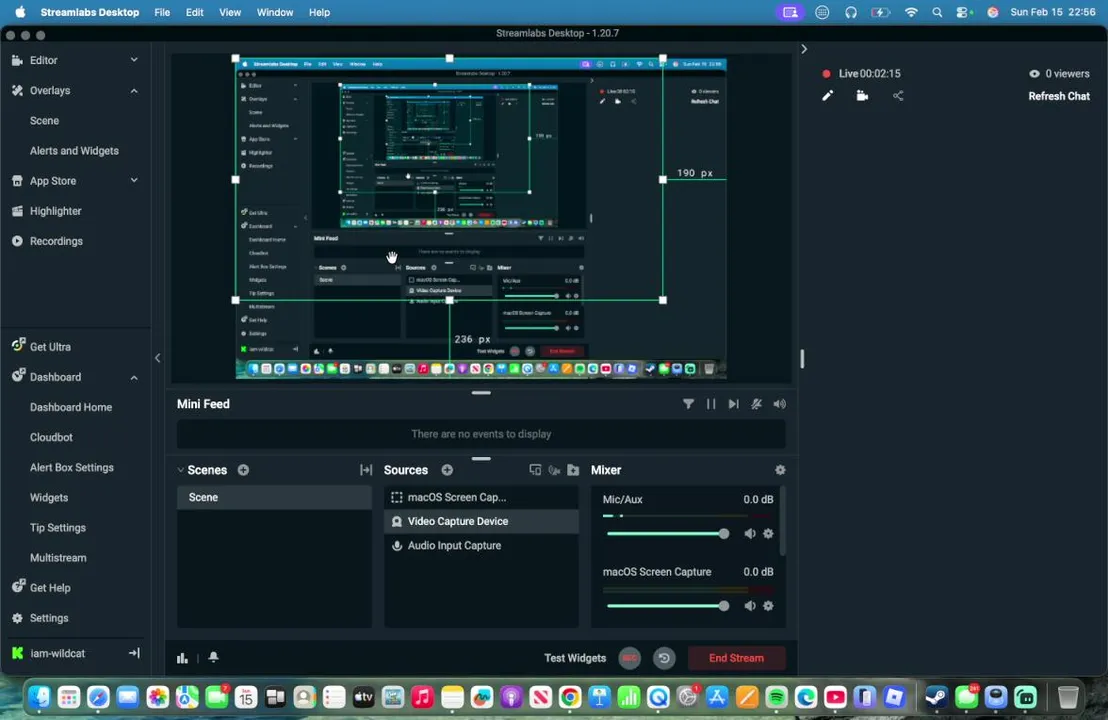Click the Mixer panel scrollbar
This screenshot has height=720, width=1108.
(x=782, y=521)
